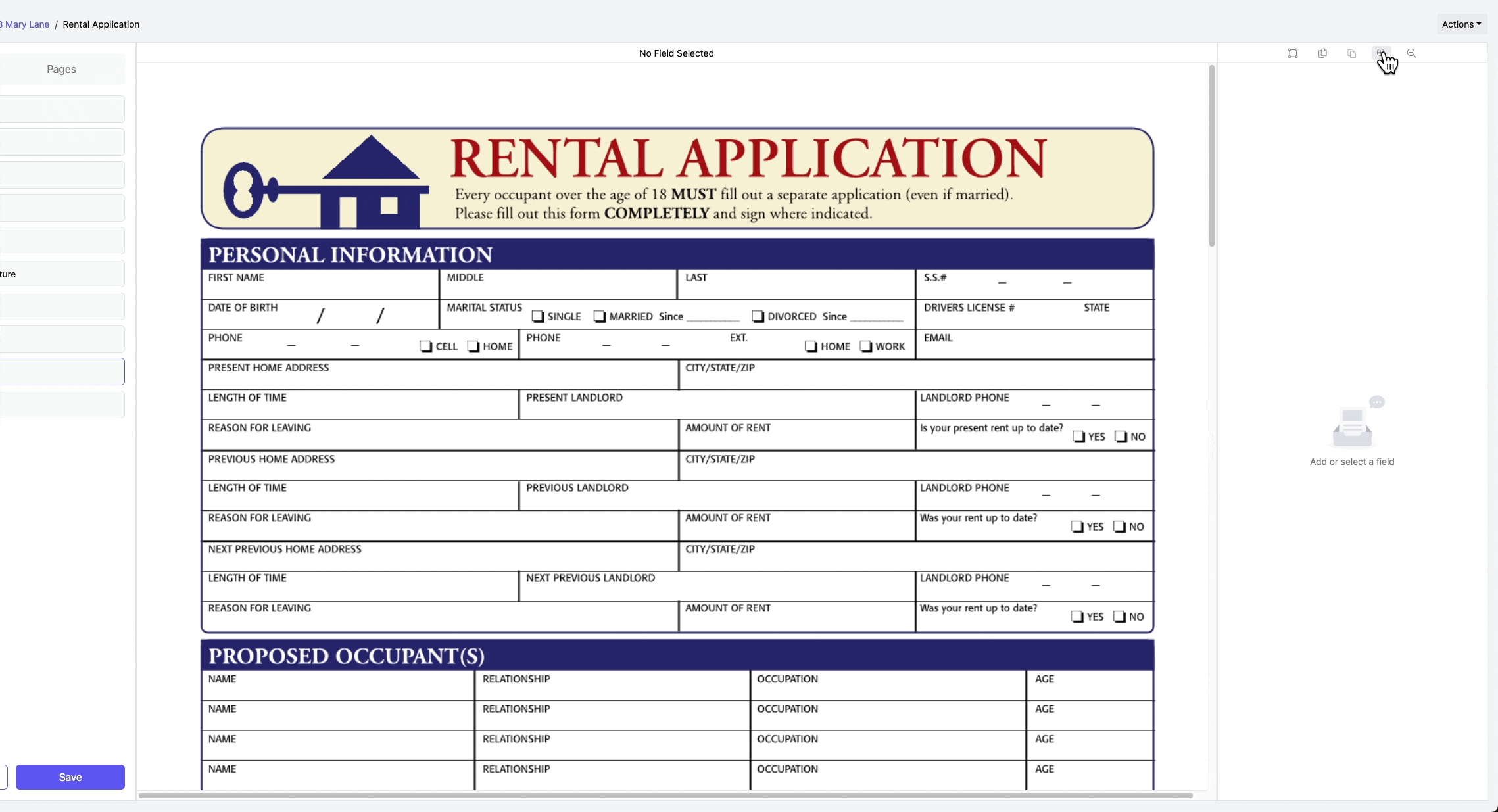This screenshot has width=1498, height=812.
Task: Click the copy field icon
Action: pos(1322,53)
